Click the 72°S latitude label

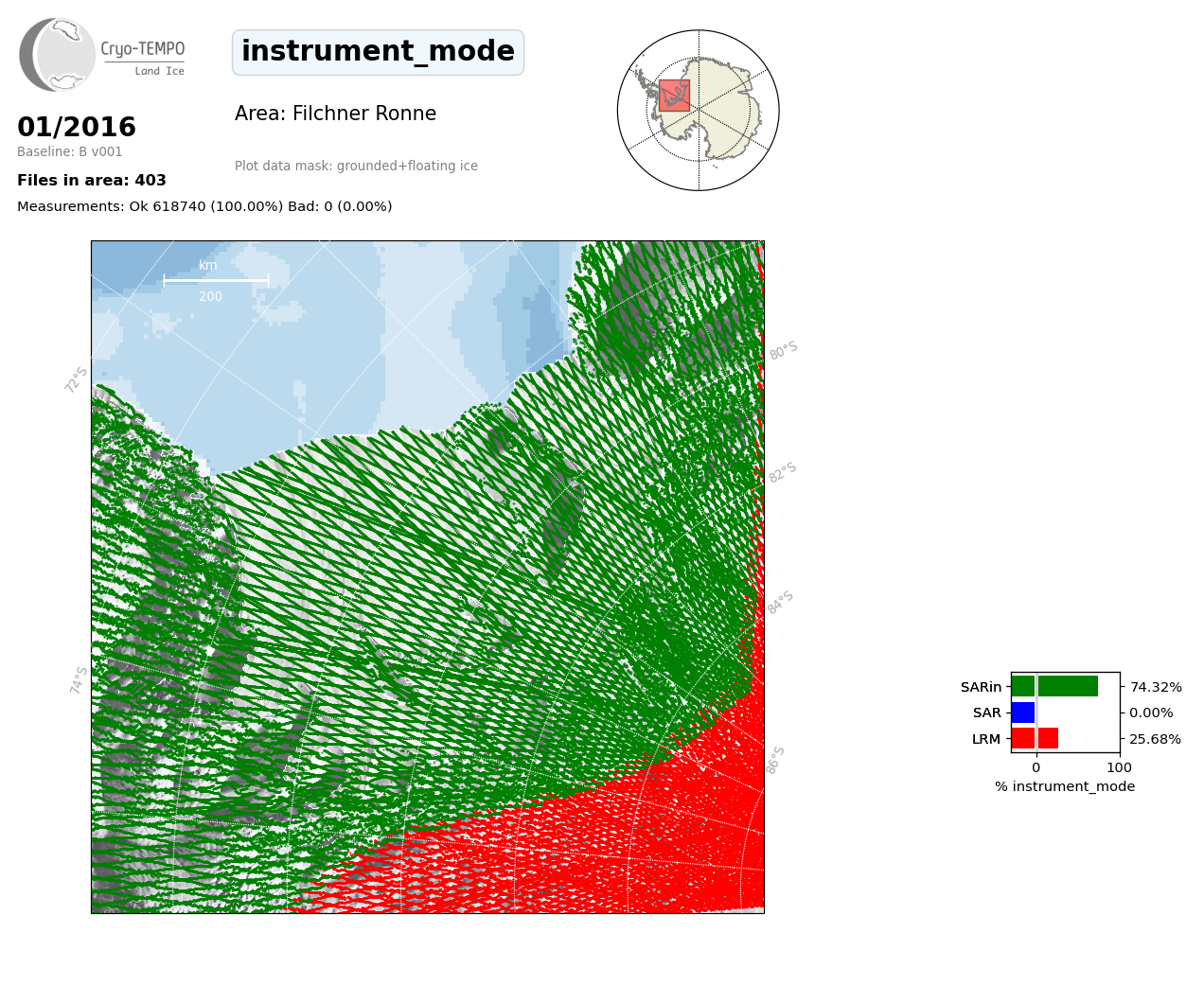pos(77,379)
